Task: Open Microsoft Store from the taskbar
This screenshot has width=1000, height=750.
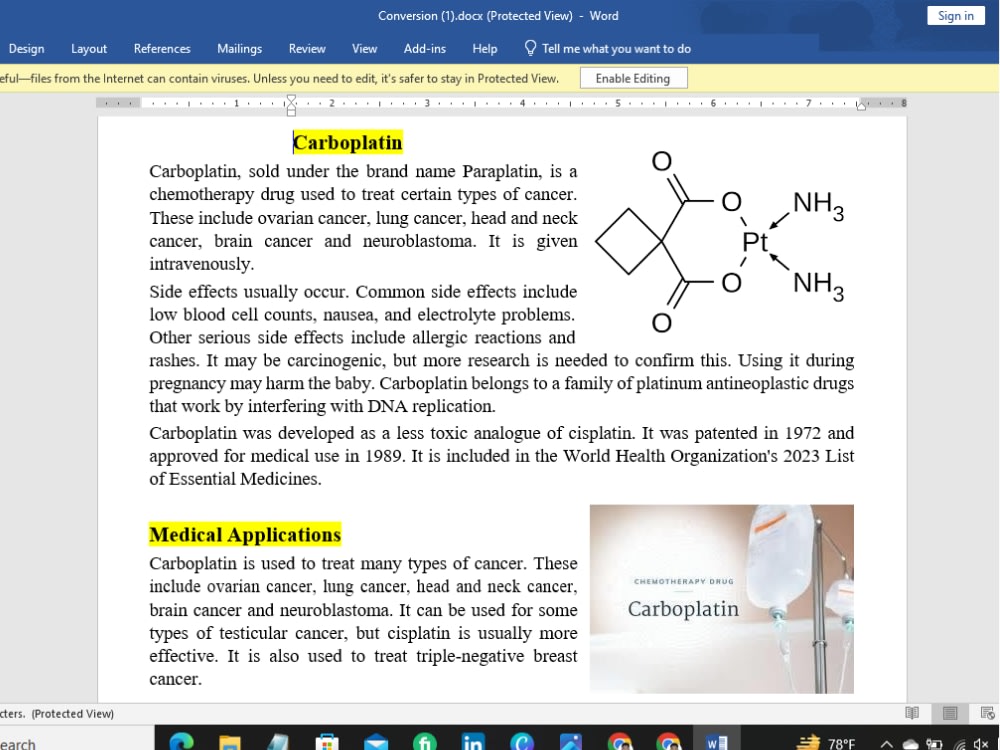Action: tap(327, 742)
